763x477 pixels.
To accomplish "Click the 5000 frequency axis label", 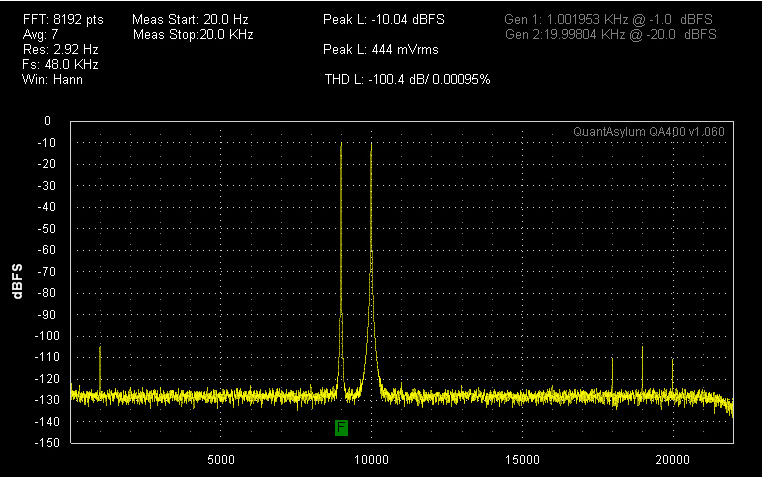I will (x=221, y=460).
